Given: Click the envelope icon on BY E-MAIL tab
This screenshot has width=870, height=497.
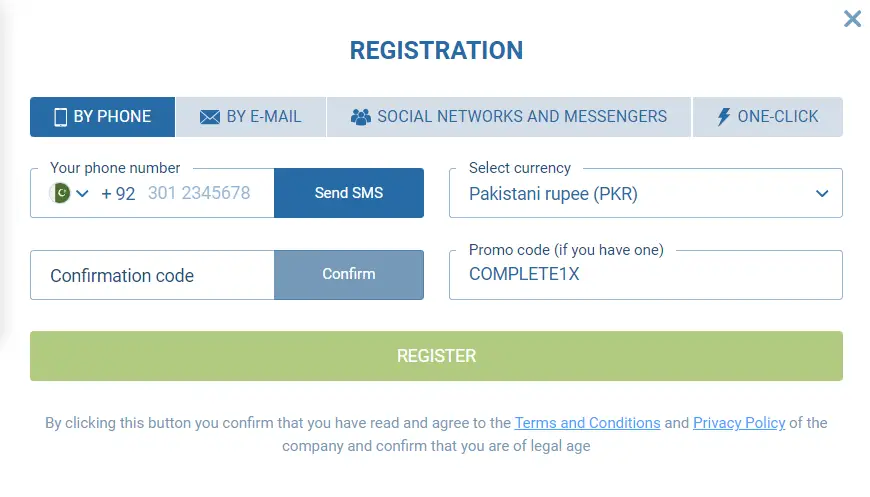Looking at the screenshot, I should pyautogui.click(x=210, y=117).
